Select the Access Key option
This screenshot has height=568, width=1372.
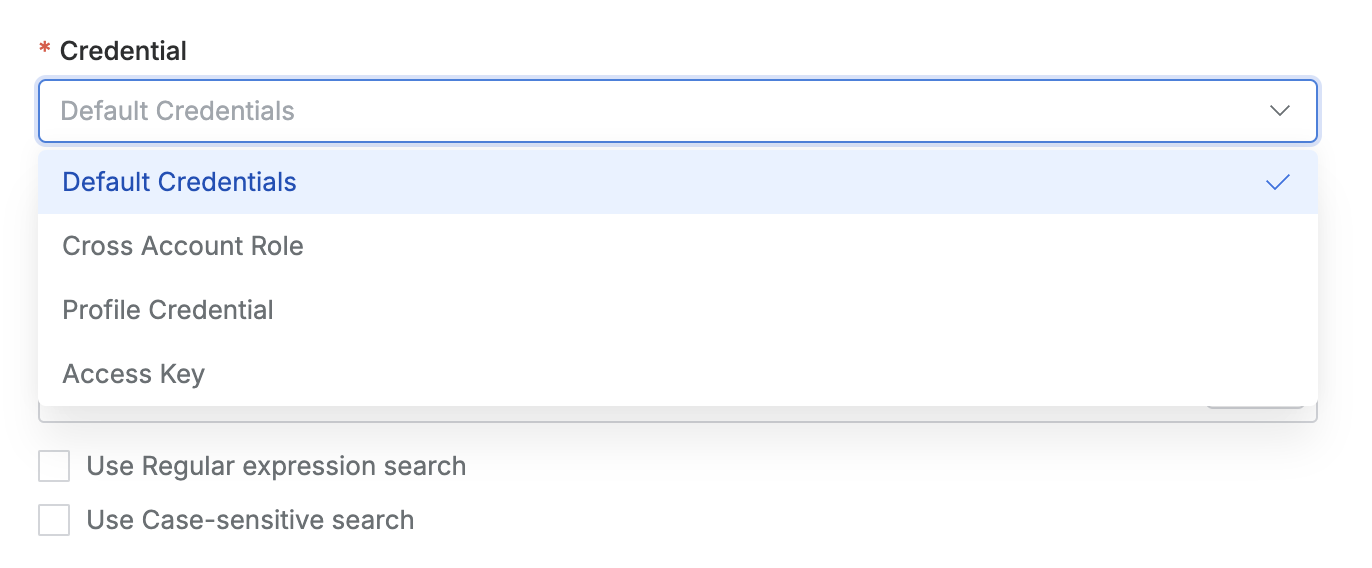click(134, 374)
